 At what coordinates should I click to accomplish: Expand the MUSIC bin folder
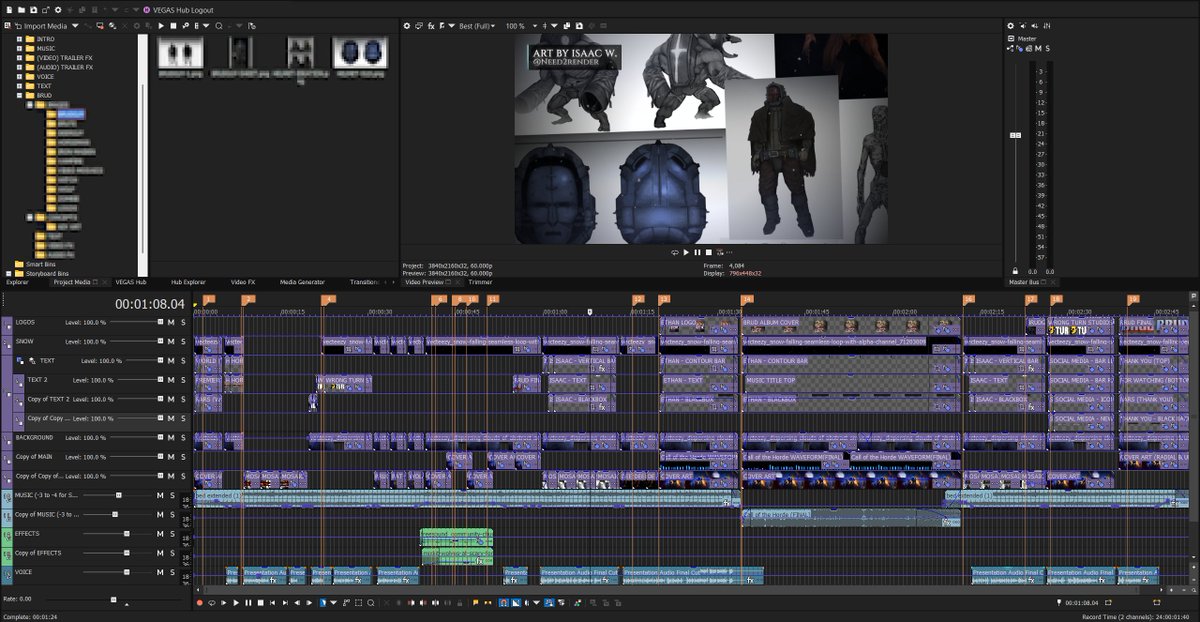pos(19,48)
